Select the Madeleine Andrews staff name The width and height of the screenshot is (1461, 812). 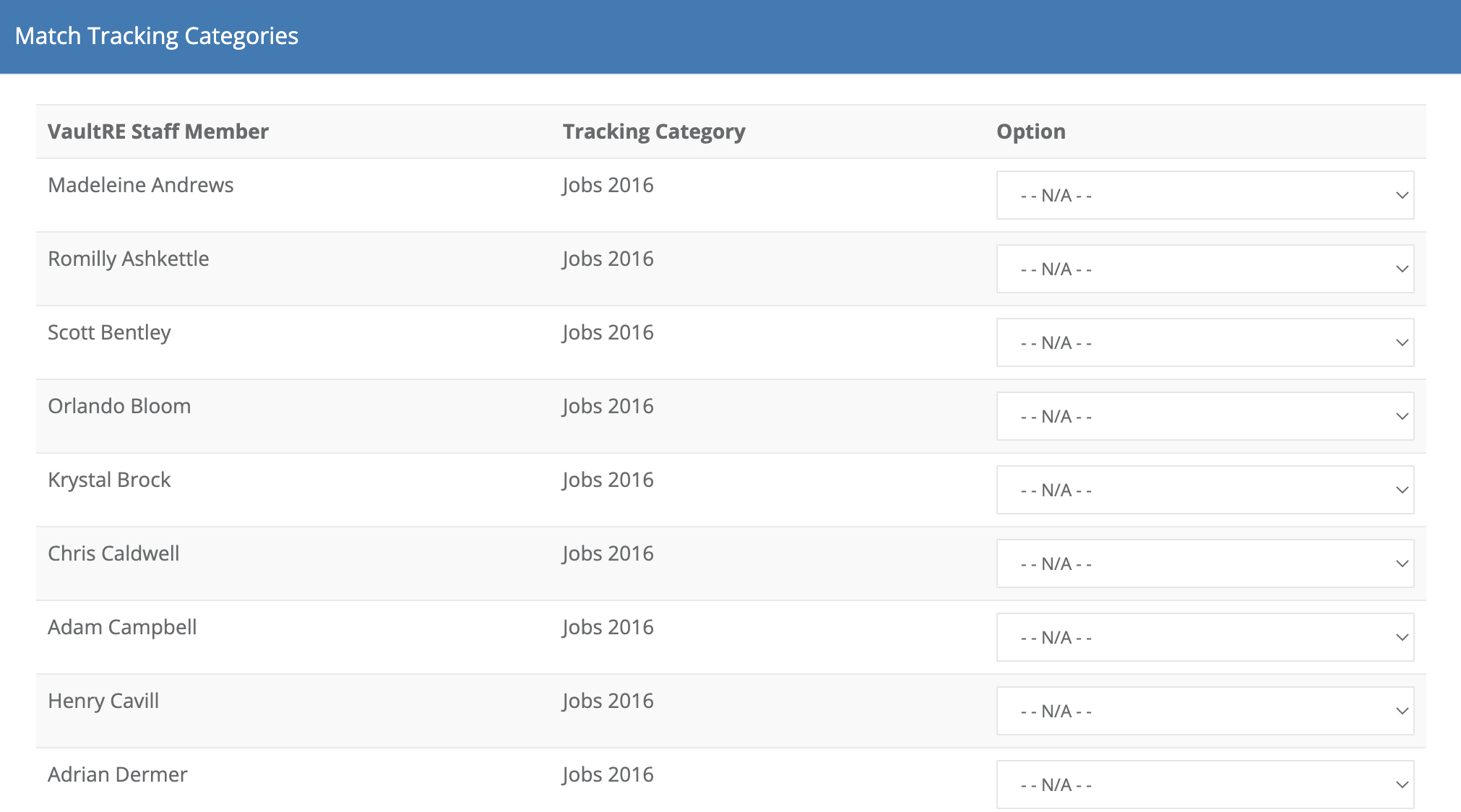[140, 185]
